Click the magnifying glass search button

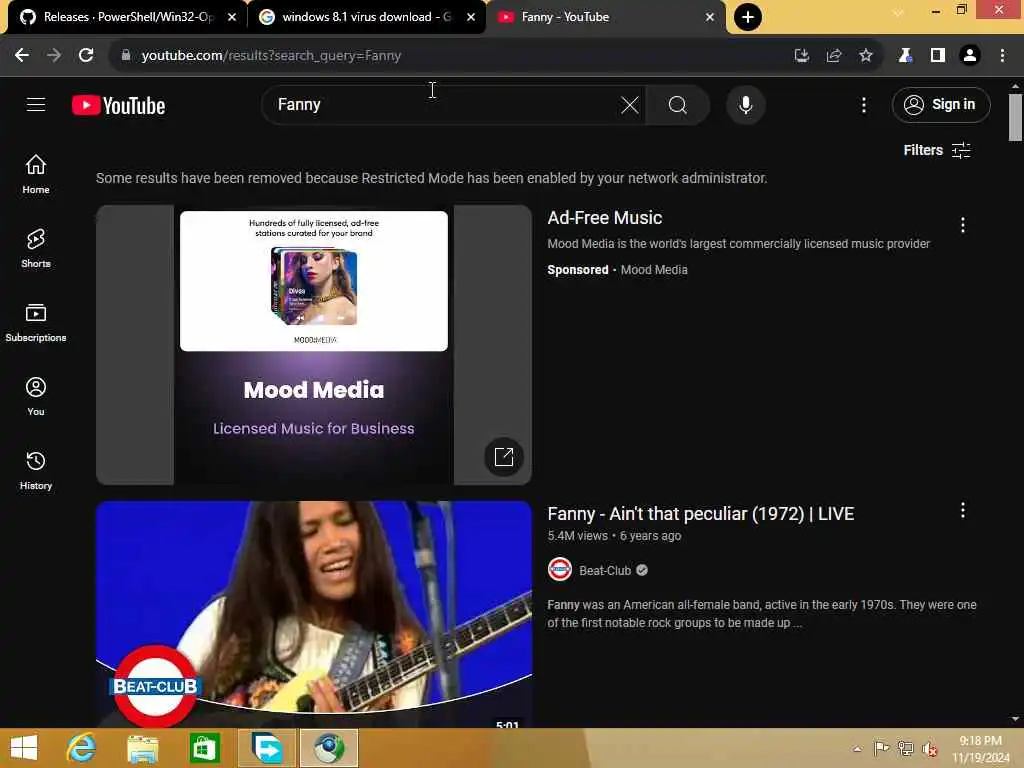point(677,104)
